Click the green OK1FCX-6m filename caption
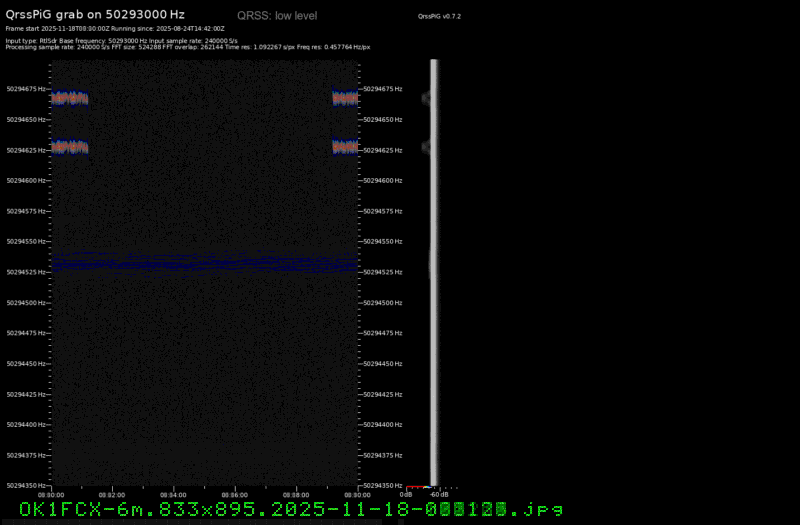This screenshot has width=800, height=525. point(290,510)
